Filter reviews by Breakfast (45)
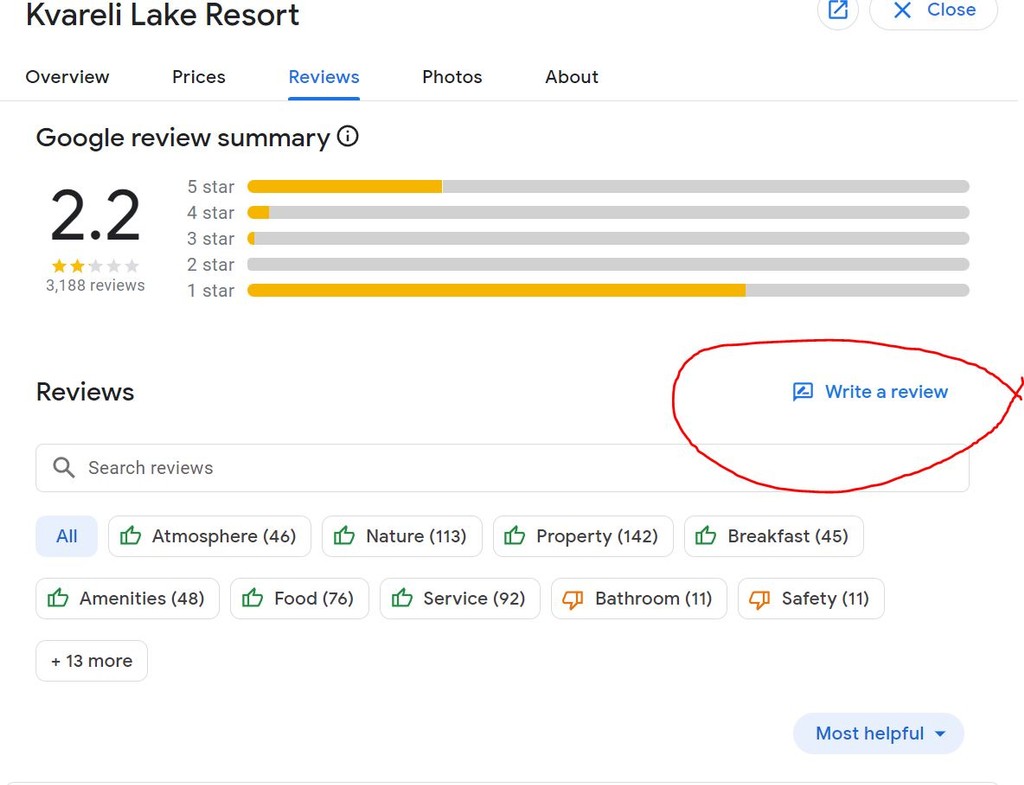 coord(774,536)
